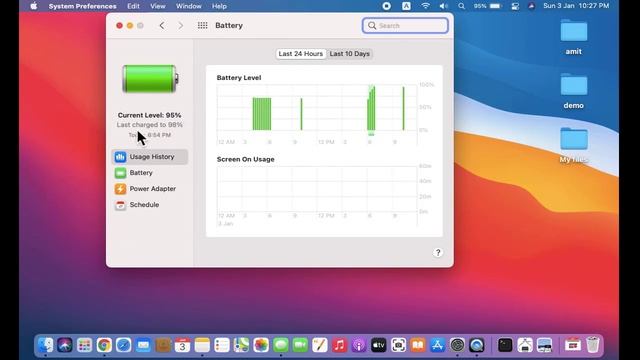Open Apple TV in the Dock

[x=378, y=345]
